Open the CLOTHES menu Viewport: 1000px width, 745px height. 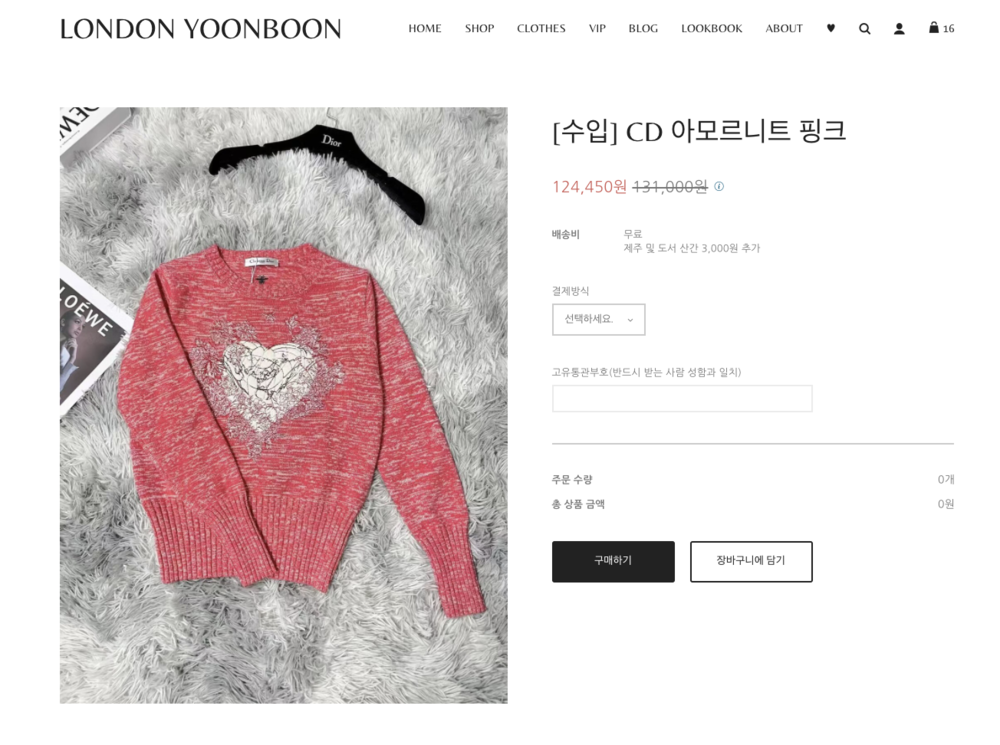(541, 29)
